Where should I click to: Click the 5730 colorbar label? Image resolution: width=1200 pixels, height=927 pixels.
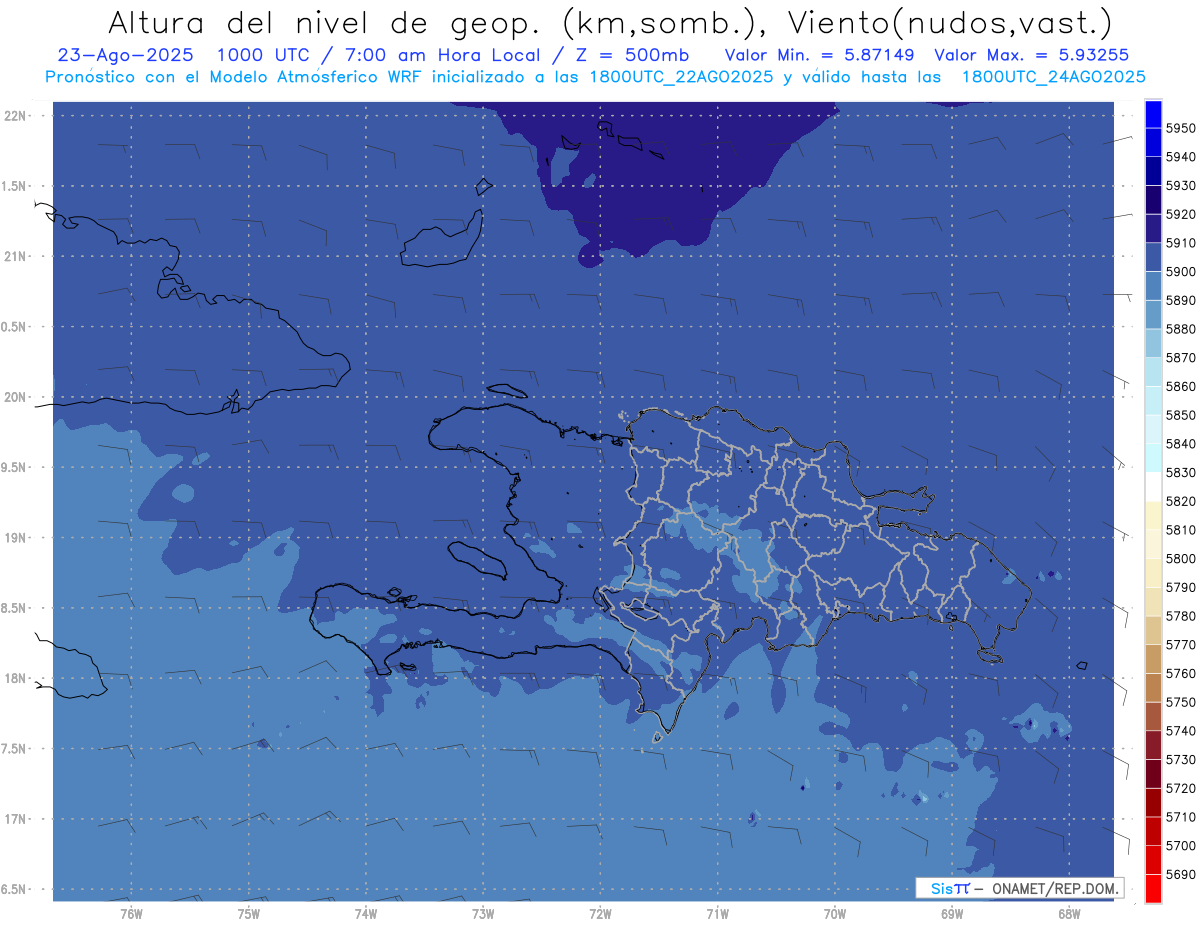pyautogui.click(x=1180, y=759)
